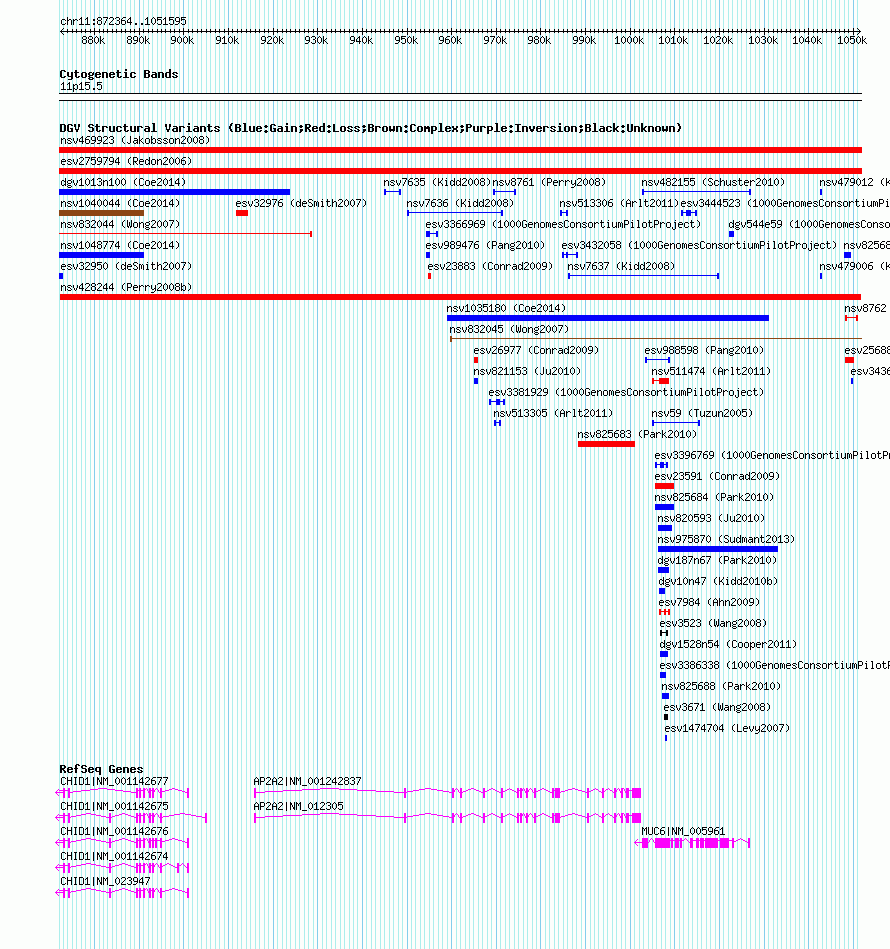Click nsv832045 (Wong2007) label
The height and width of the screenshot is (949, 890).
[509, 329]
